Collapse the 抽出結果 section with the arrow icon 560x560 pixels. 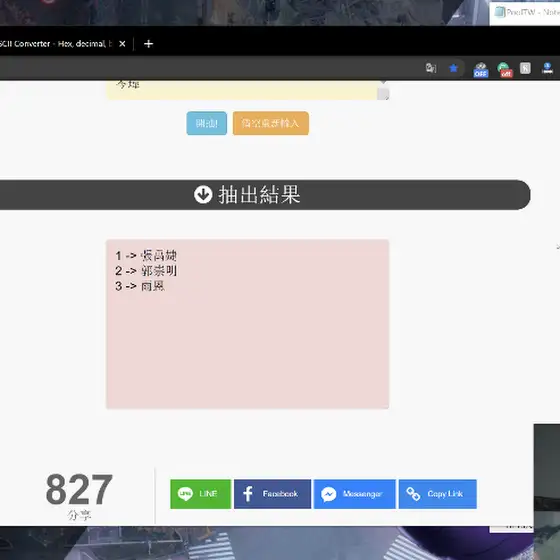click(x=203, y=195)
